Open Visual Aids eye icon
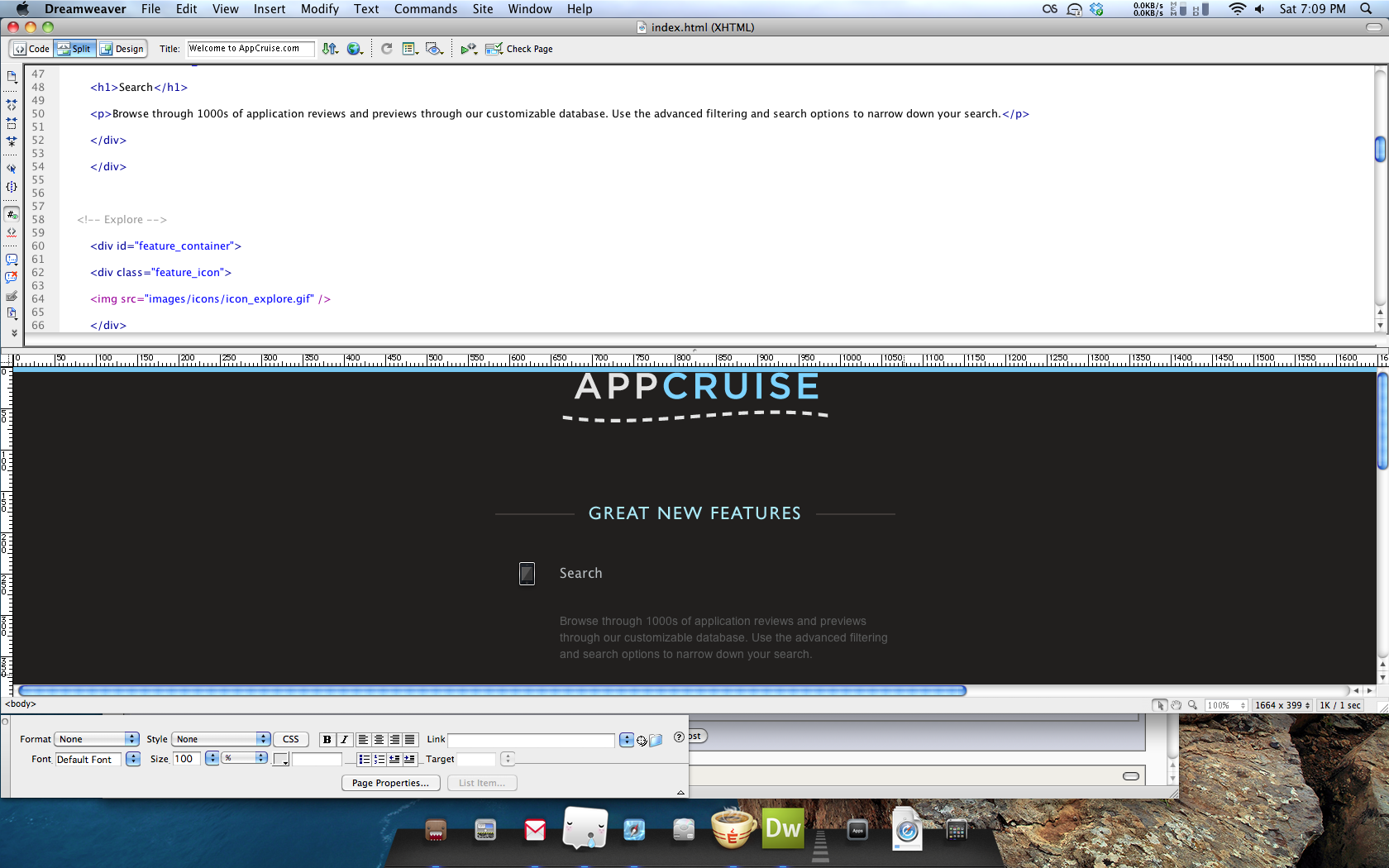 click(434, 49)
